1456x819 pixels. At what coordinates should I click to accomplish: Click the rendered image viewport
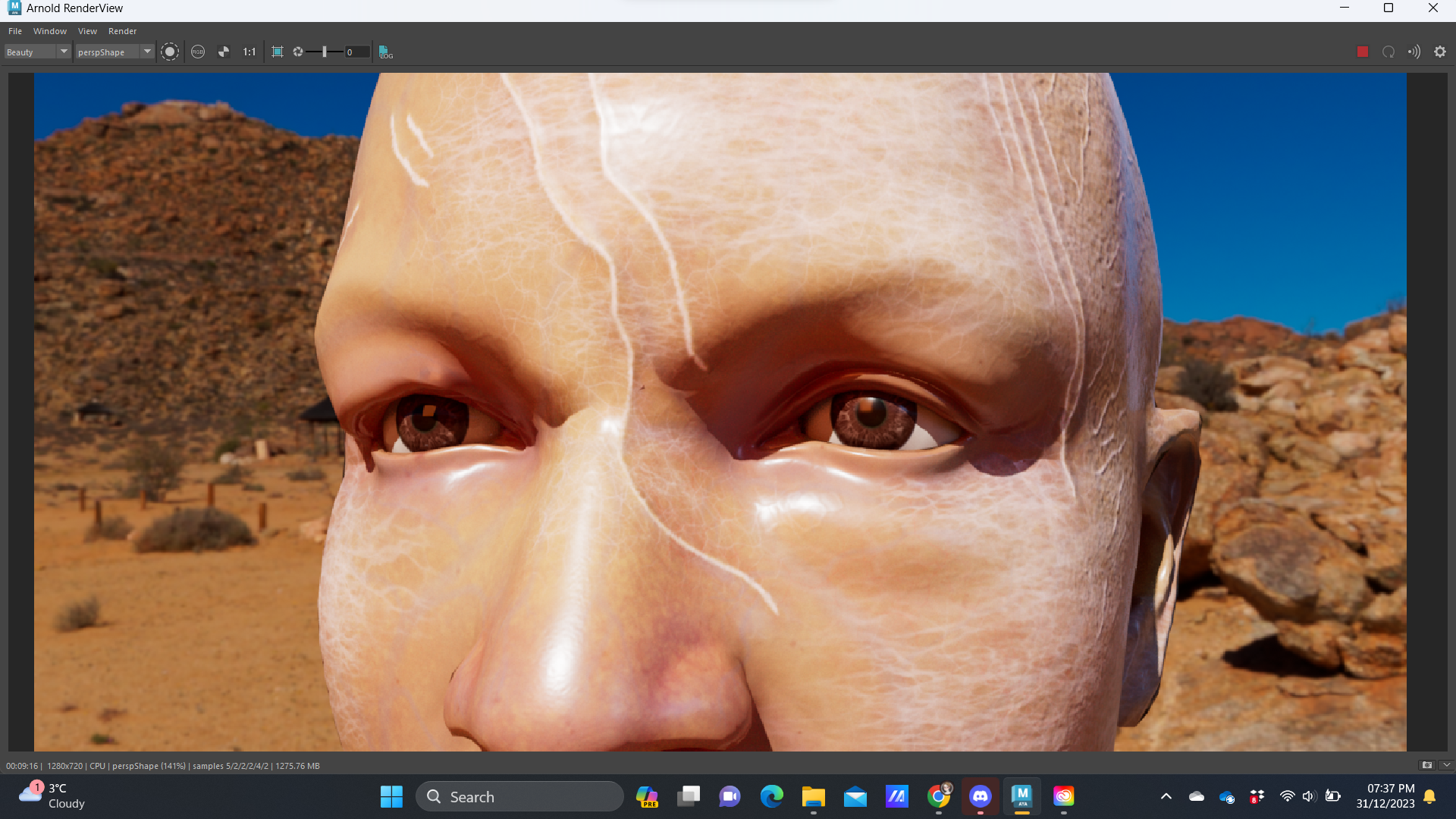point(720,412)
